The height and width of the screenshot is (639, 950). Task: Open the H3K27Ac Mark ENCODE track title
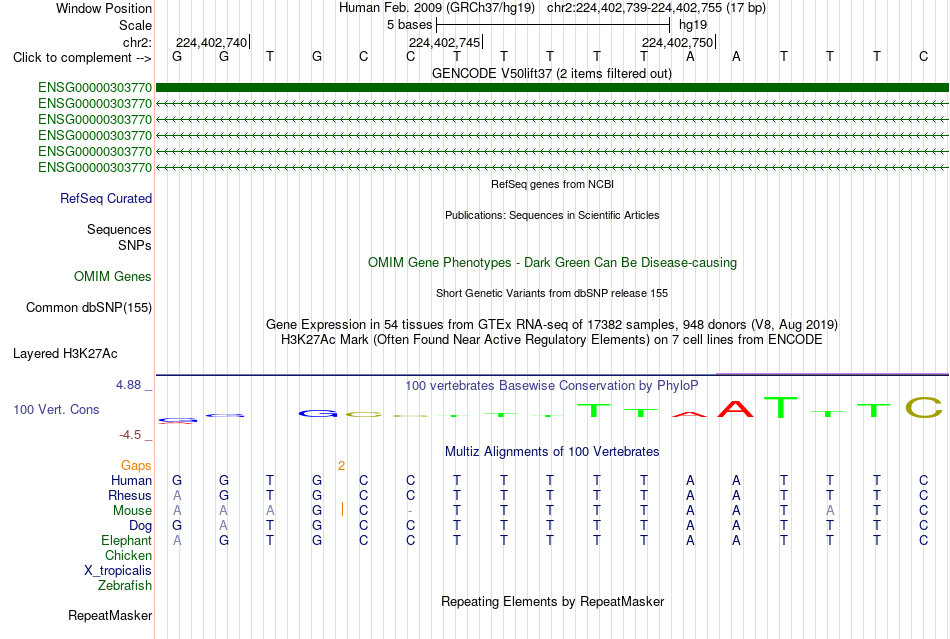[552, 340]
